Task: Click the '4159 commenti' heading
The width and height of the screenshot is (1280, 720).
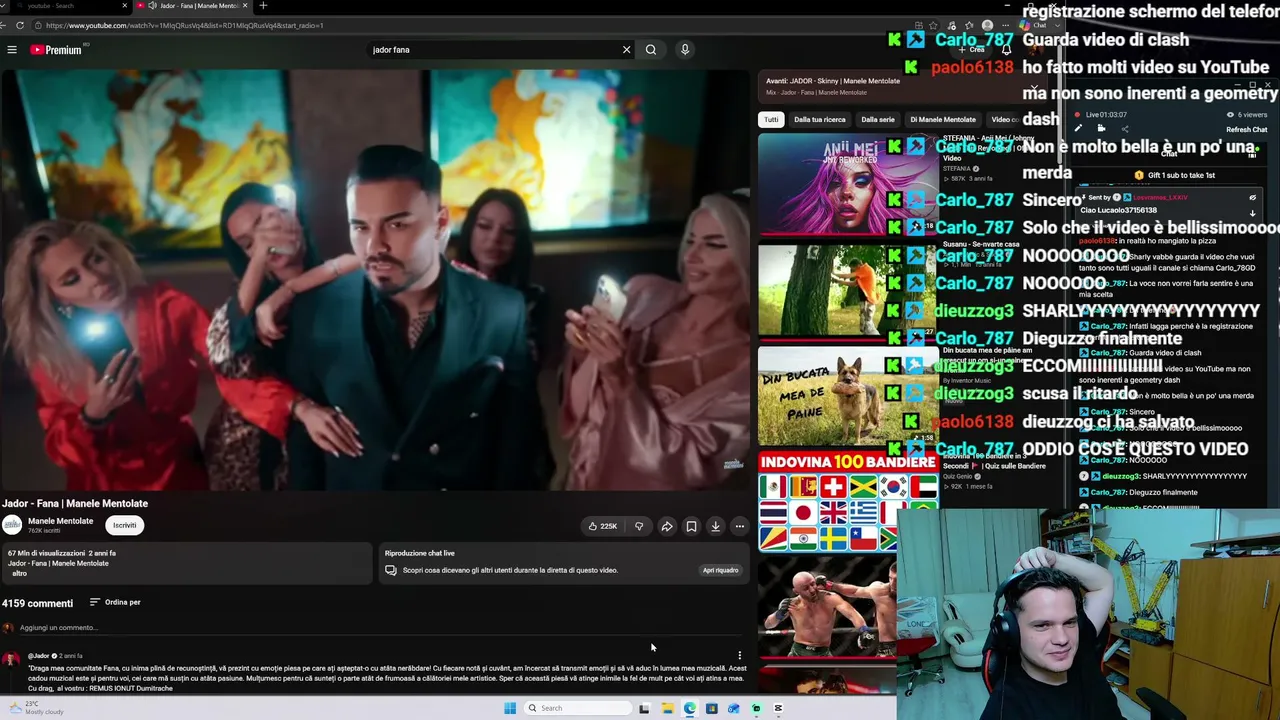Action: 37,603
